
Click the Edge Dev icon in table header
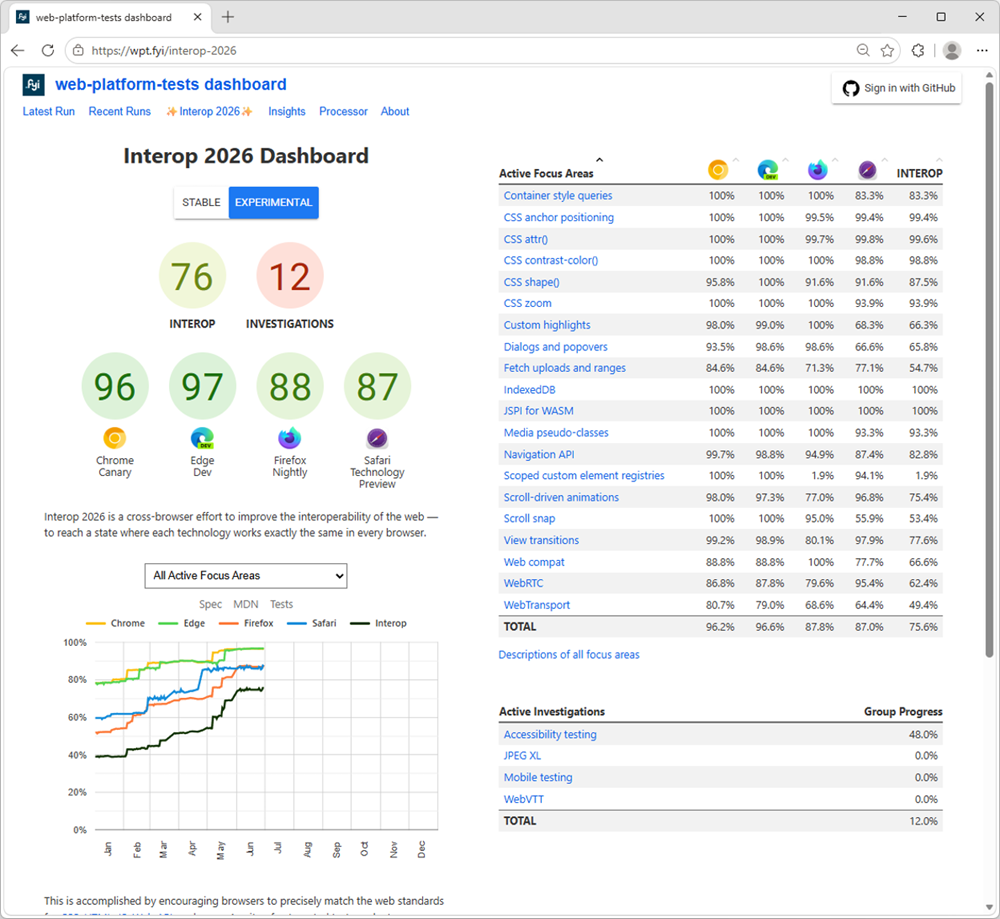tap(768, 170)
